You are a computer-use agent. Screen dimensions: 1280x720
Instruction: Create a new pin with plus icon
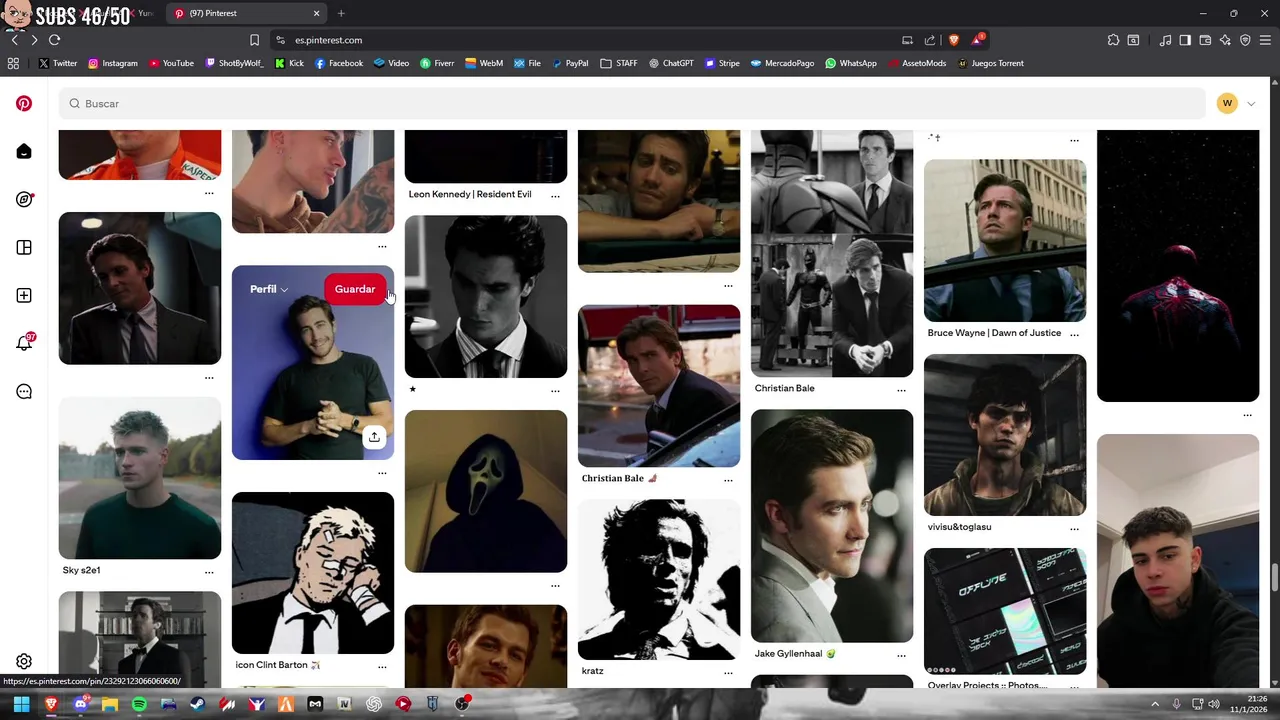(24, 295)
